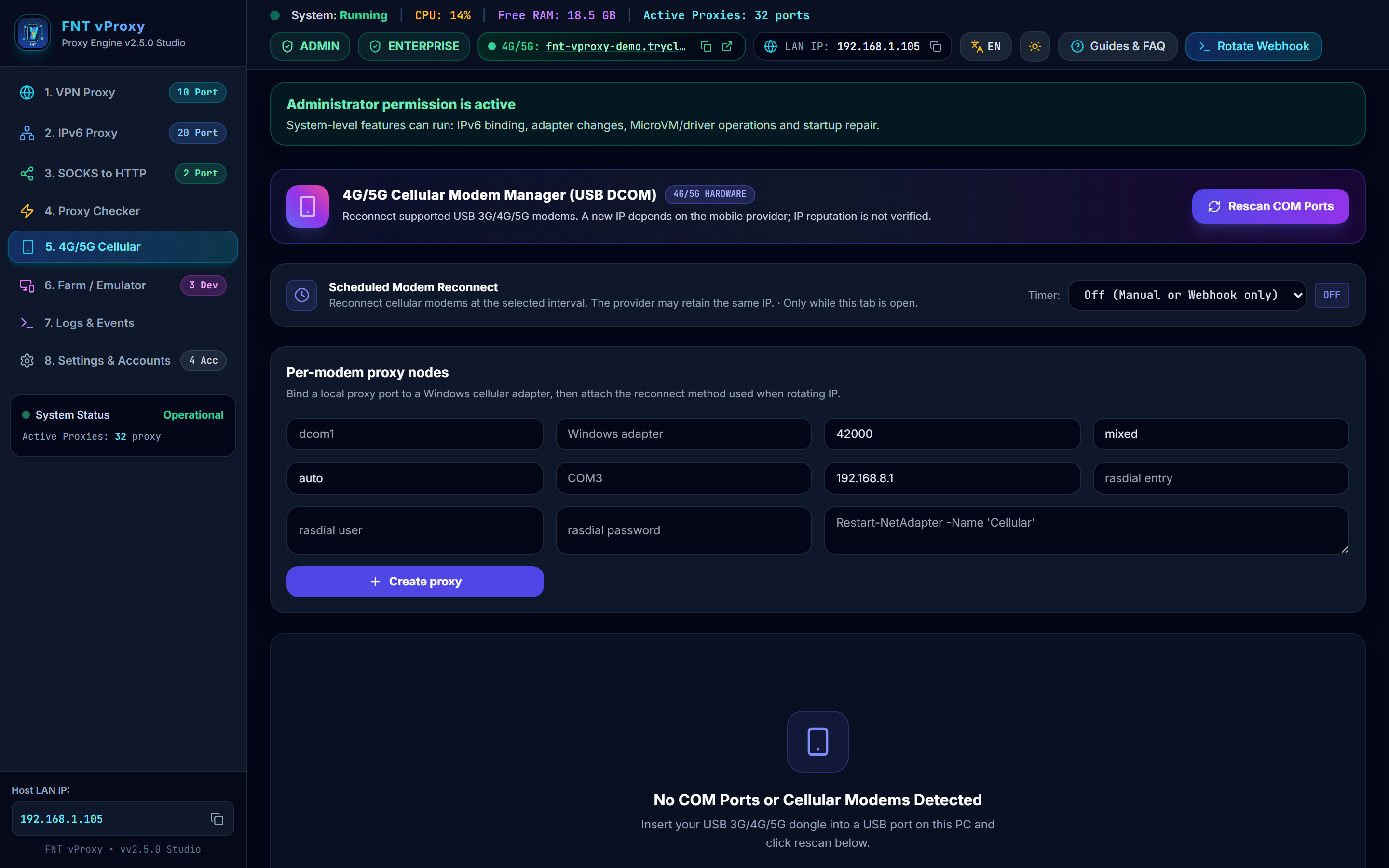Viewport: 1389px width, 868px height.
Task: Click the Settings gear icon
Action: pyautogui.click(x=27, y=361)
